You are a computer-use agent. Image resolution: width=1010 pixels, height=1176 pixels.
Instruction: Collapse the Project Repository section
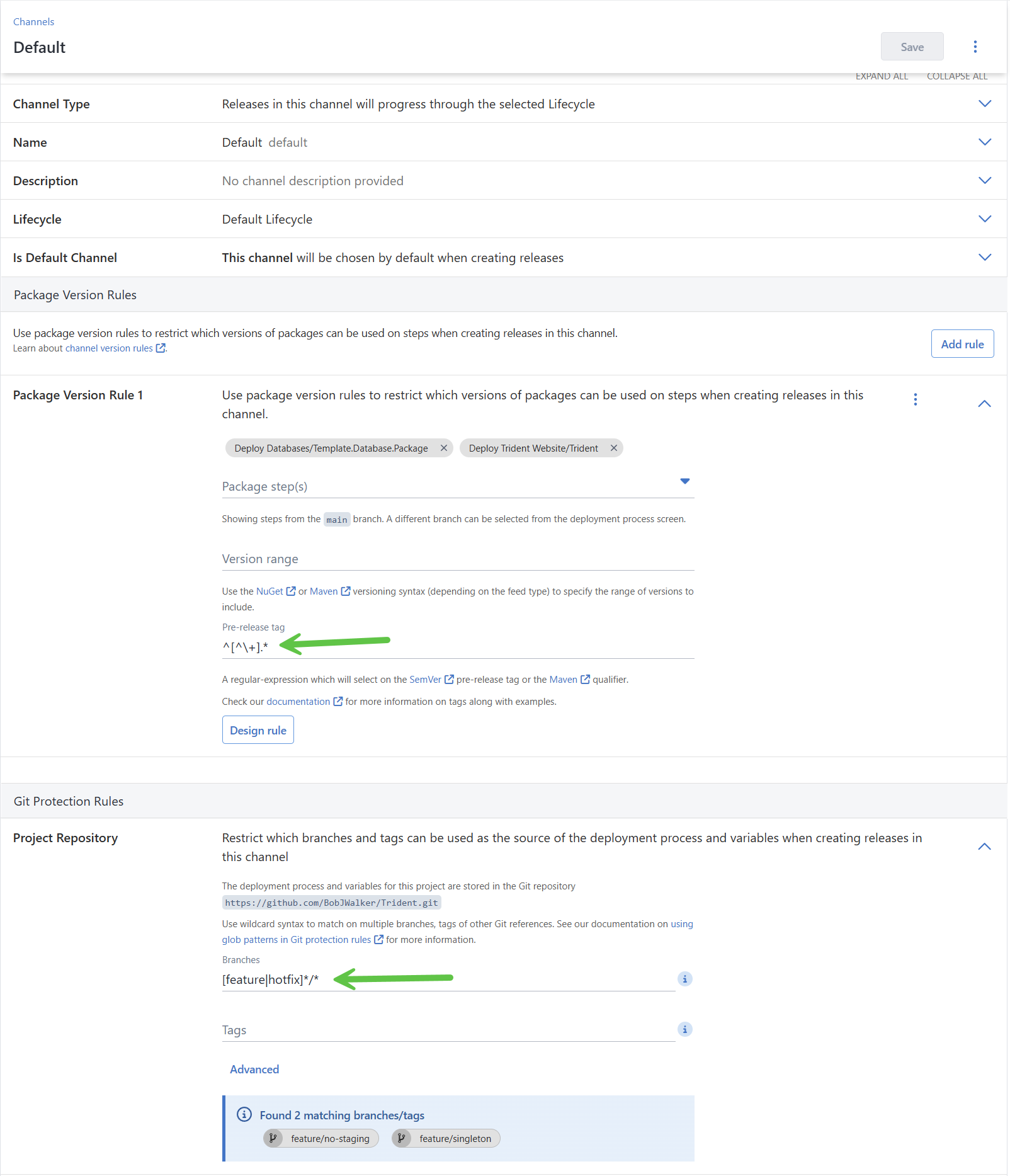(984, 847)
